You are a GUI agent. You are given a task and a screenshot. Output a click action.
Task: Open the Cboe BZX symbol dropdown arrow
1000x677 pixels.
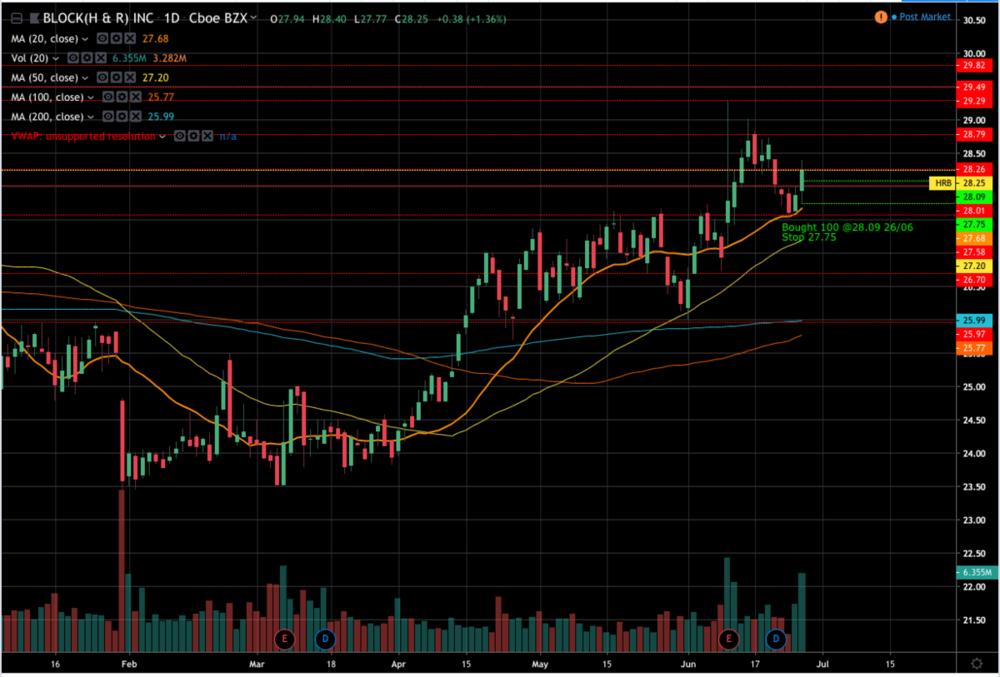pos(254,18)
